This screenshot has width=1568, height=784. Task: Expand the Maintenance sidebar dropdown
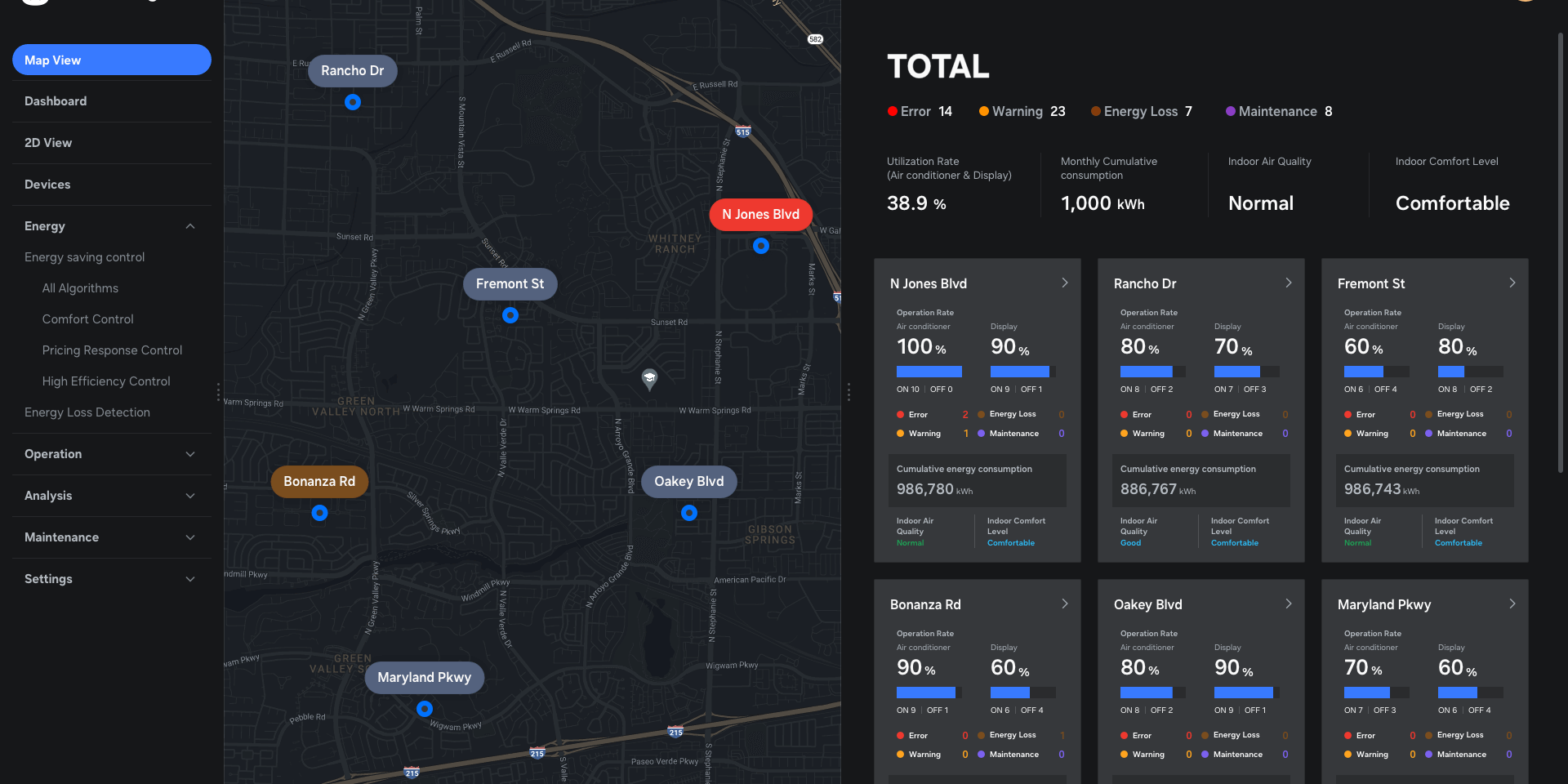pyautogui.click(x=190, y=537)
